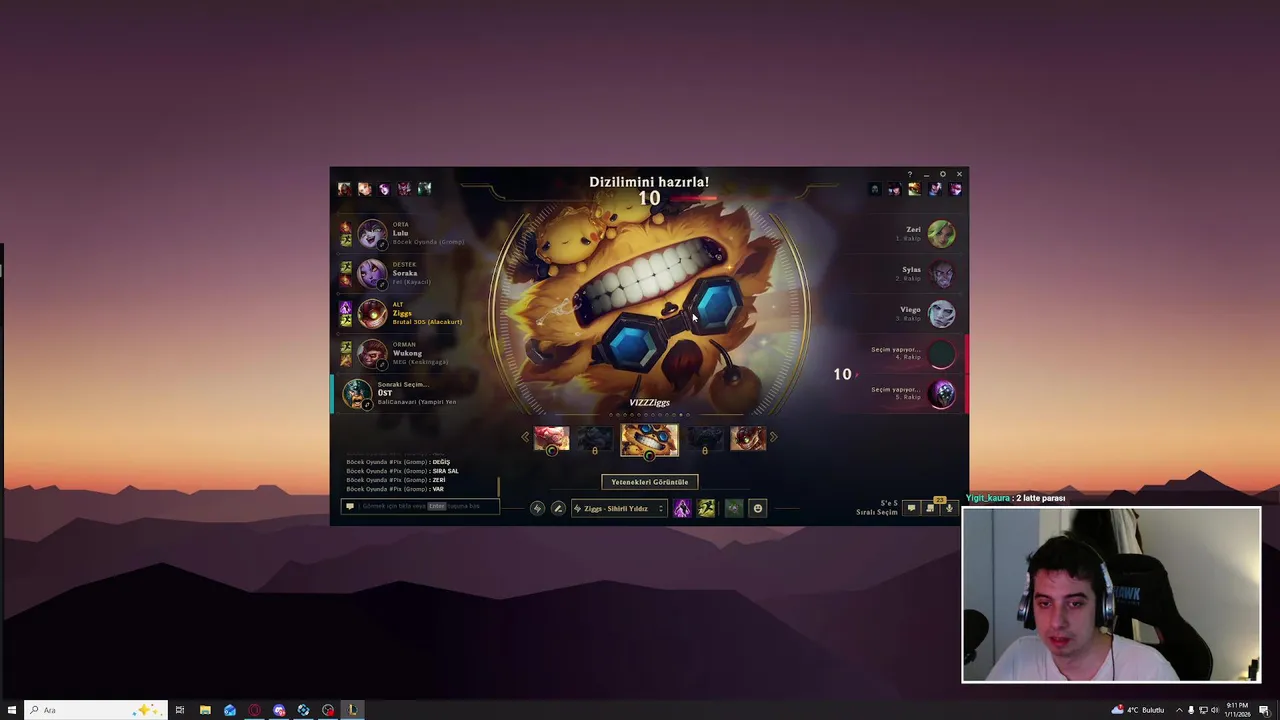Click swap icon on Soraka's portrait
Image resolution: width=1280 pixels, height=720 pixels.
click(382, 285)
